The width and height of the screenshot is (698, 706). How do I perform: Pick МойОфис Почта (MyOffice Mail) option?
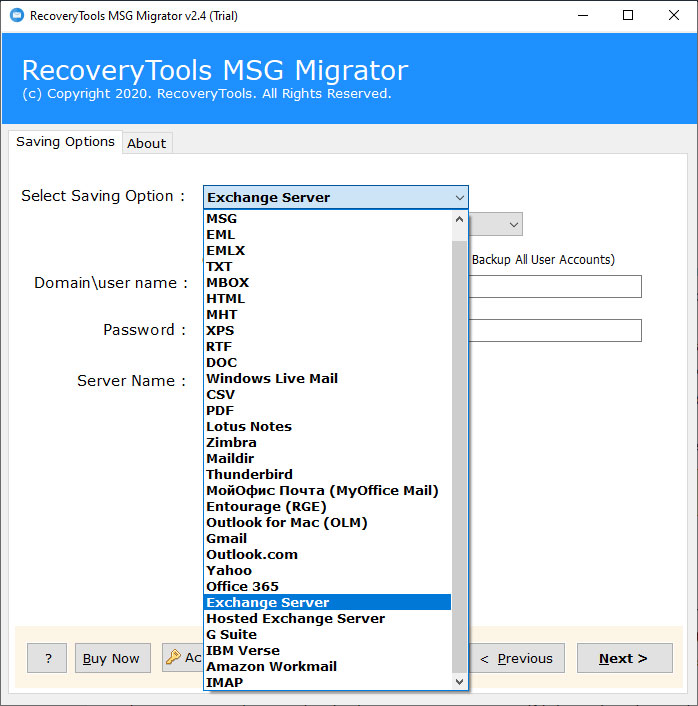click(x=327, y=490)
